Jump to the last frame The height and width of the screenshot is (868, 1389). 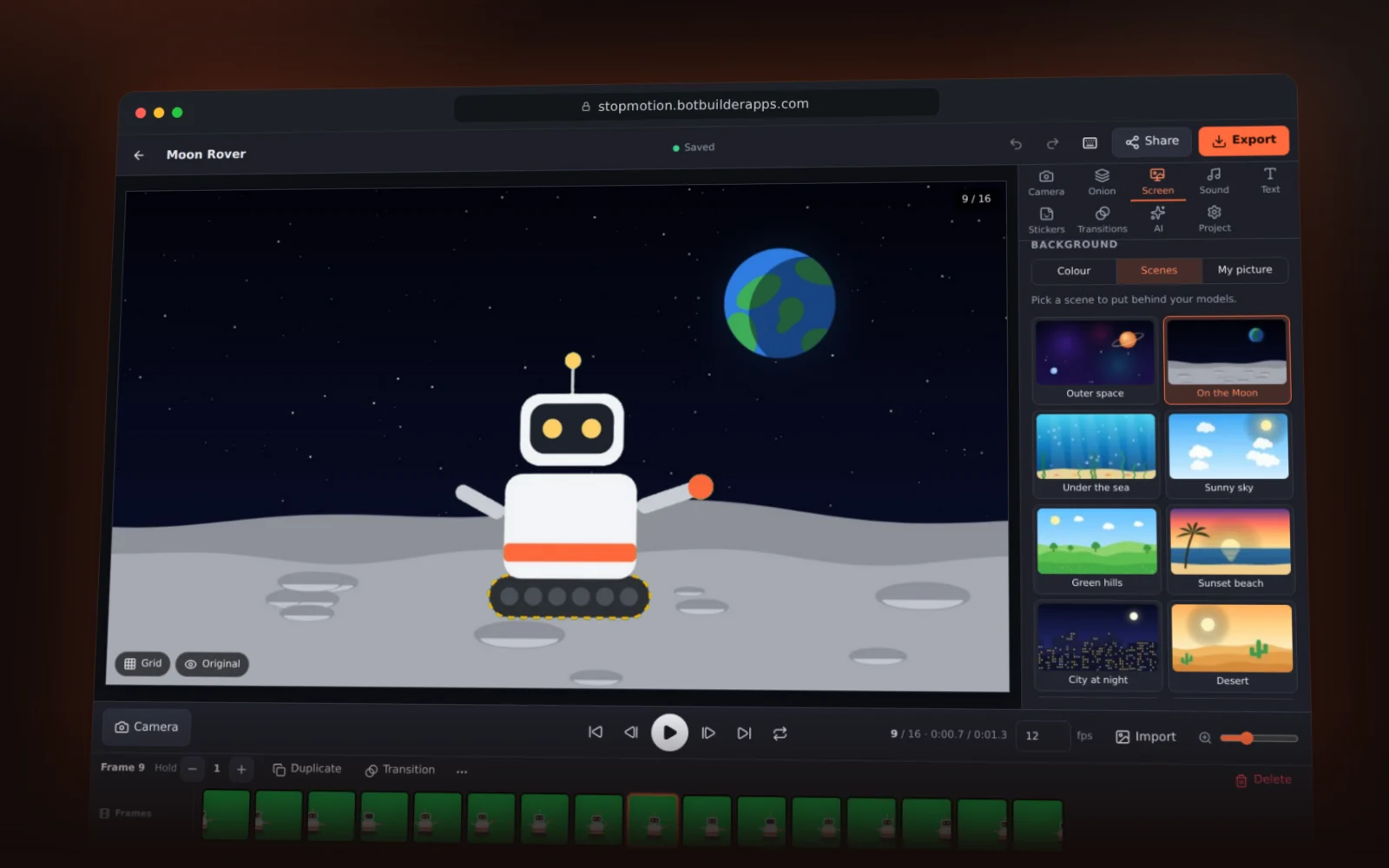click(744, 733)
